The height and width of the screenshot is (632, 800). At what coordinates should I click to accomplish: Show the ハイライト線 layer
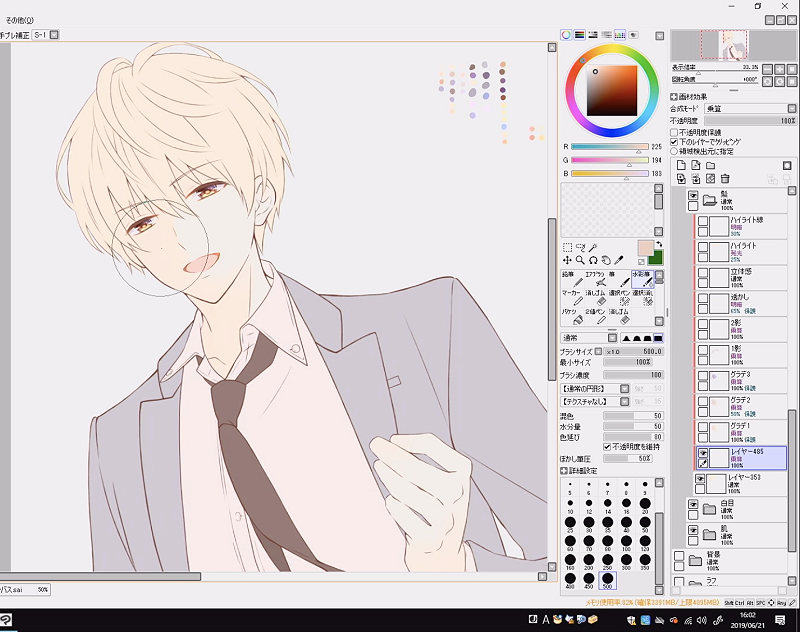coord(703,221)
